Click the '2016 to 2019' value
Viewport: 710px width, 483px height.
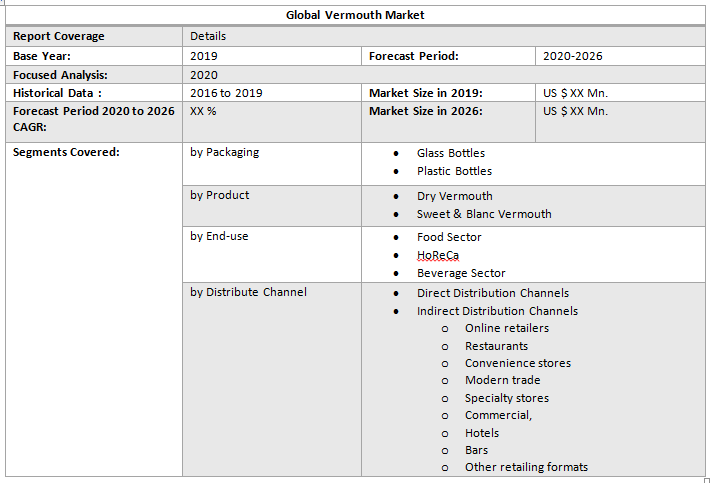(x=226, y=93)
